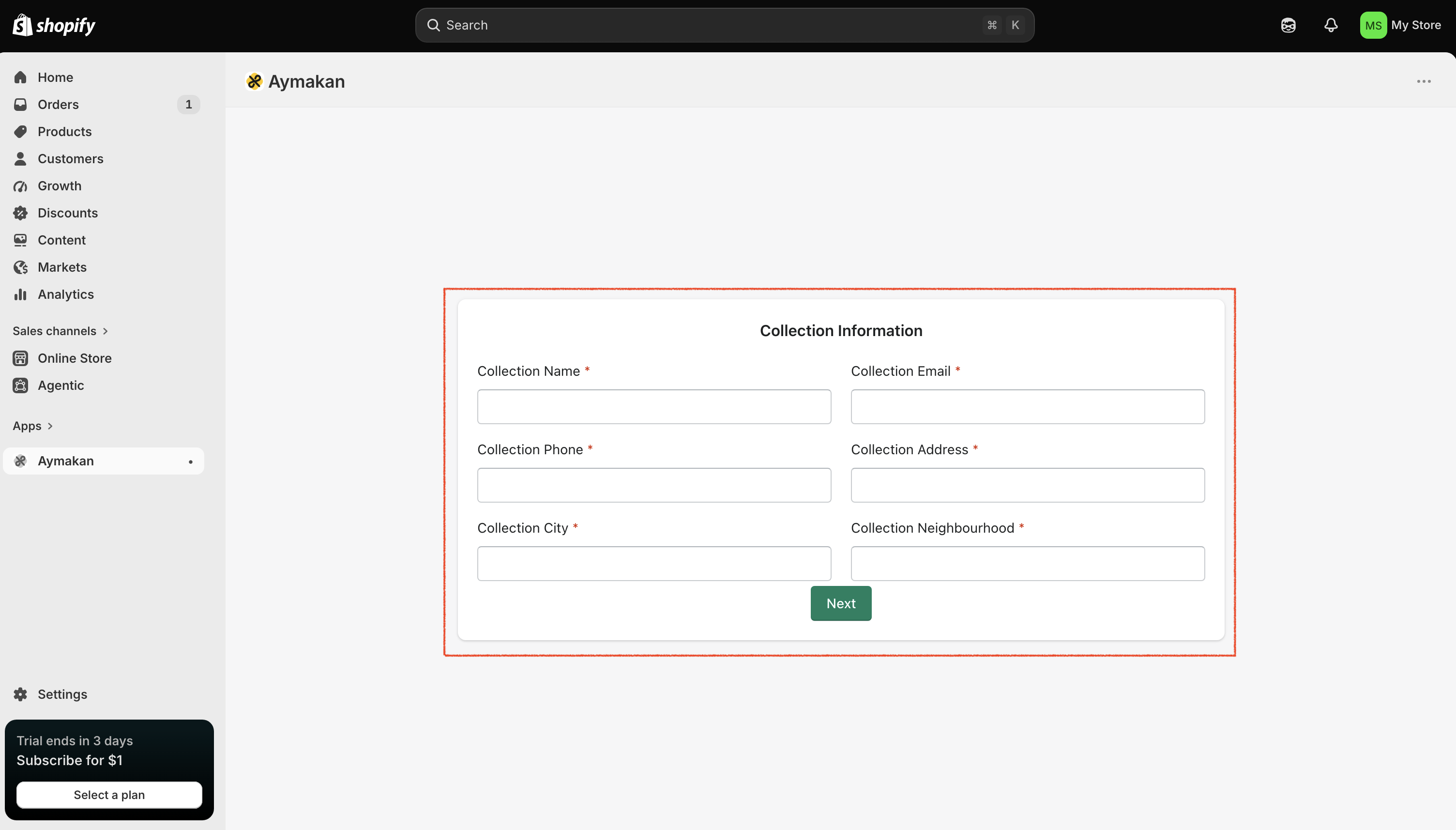Click the Subscribe for $1 text
This screenshot has width=1456, height=830.
70,760
